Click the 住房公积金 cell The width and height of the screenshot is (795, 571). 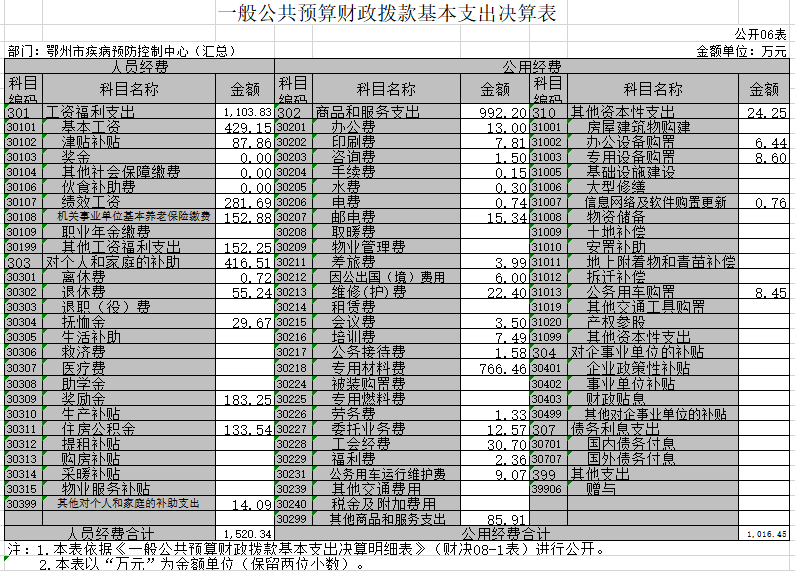click(129, 429)
